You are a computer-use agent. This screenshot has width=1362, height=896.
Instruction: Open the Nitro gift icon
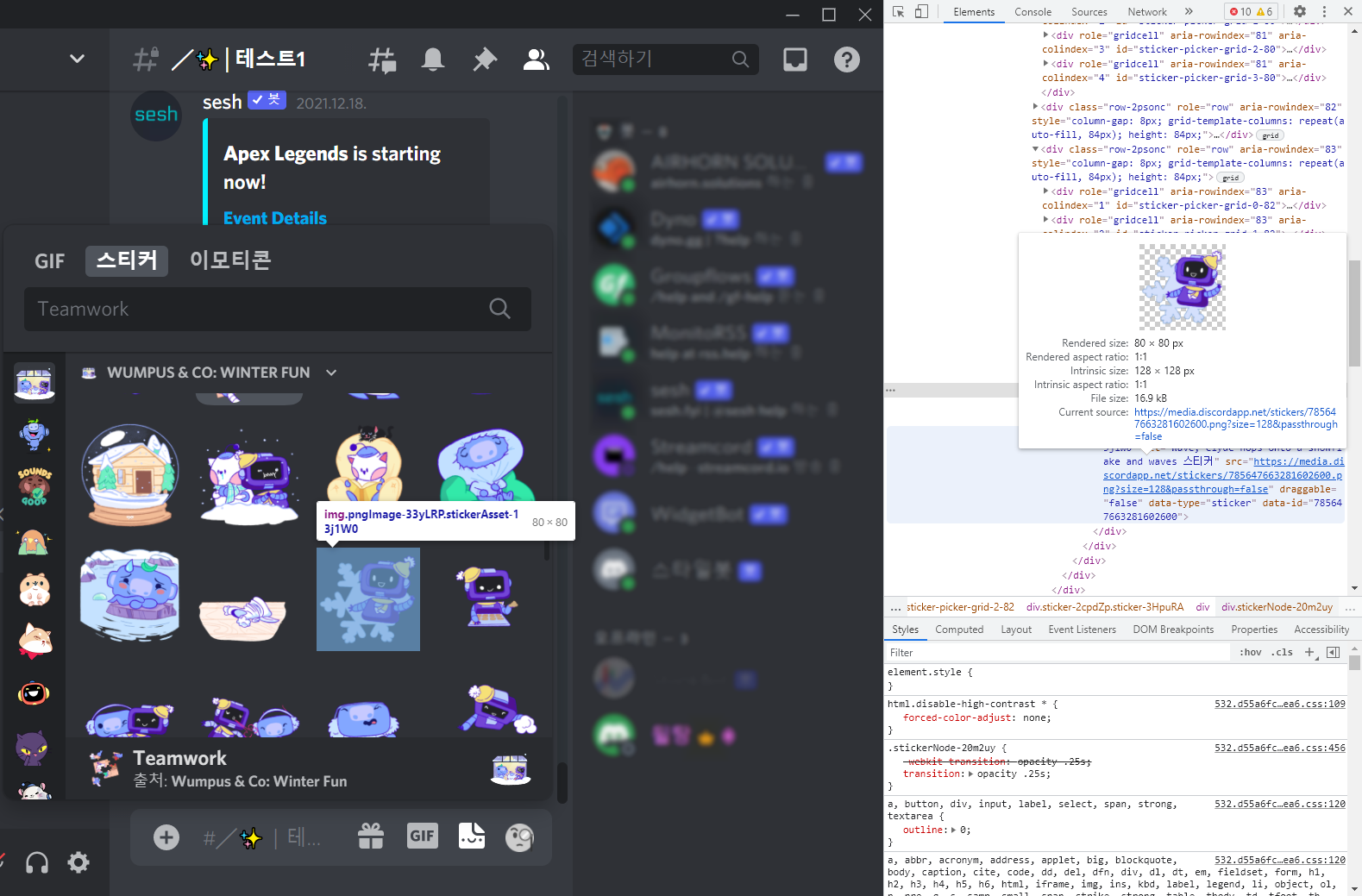point(371,836)
